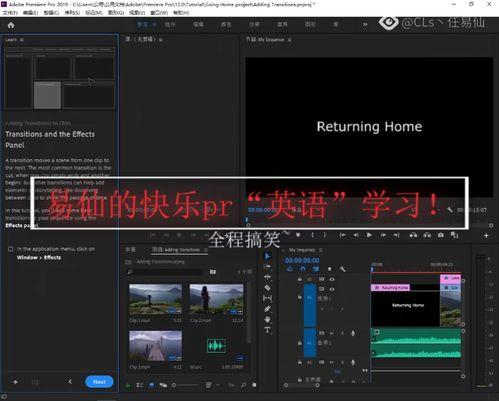This screenshot has width=499, height=401.
Task: Select the Razor tool
Action: coord(267,287)
